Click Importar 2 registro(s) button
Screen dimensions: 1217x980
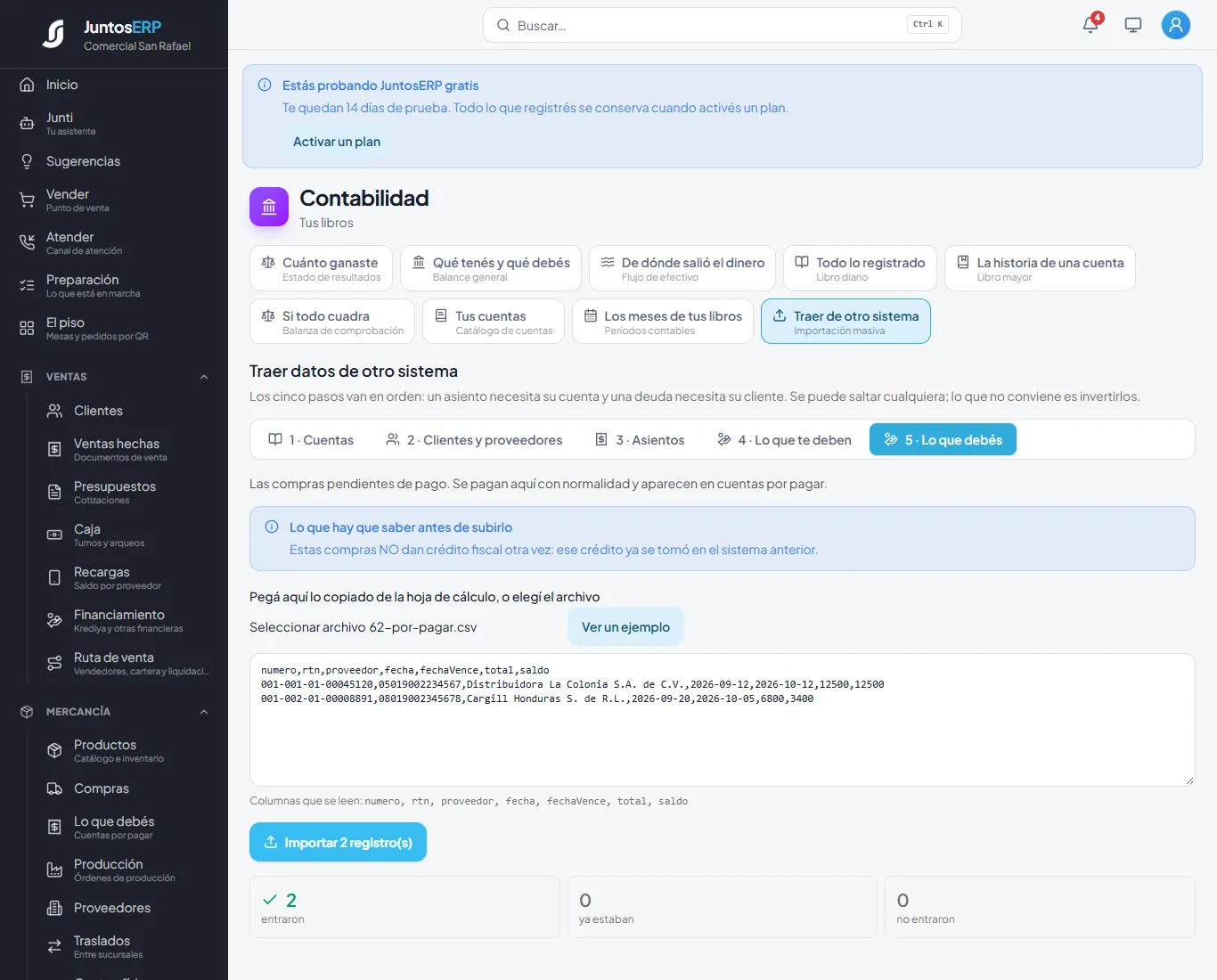pyautogui.click(x=338, y=842)
